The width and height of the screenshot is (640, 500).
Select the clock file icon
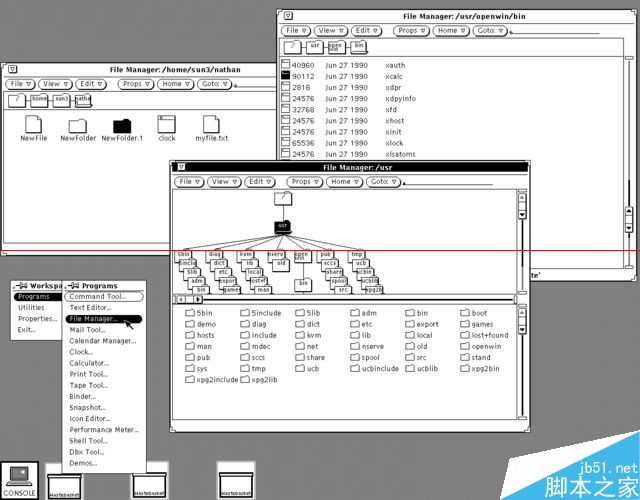point(167,124)
